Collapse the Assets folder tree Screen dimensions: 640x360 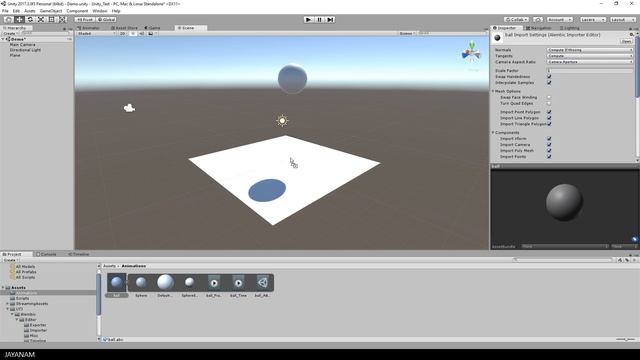[x=3, y=288]
